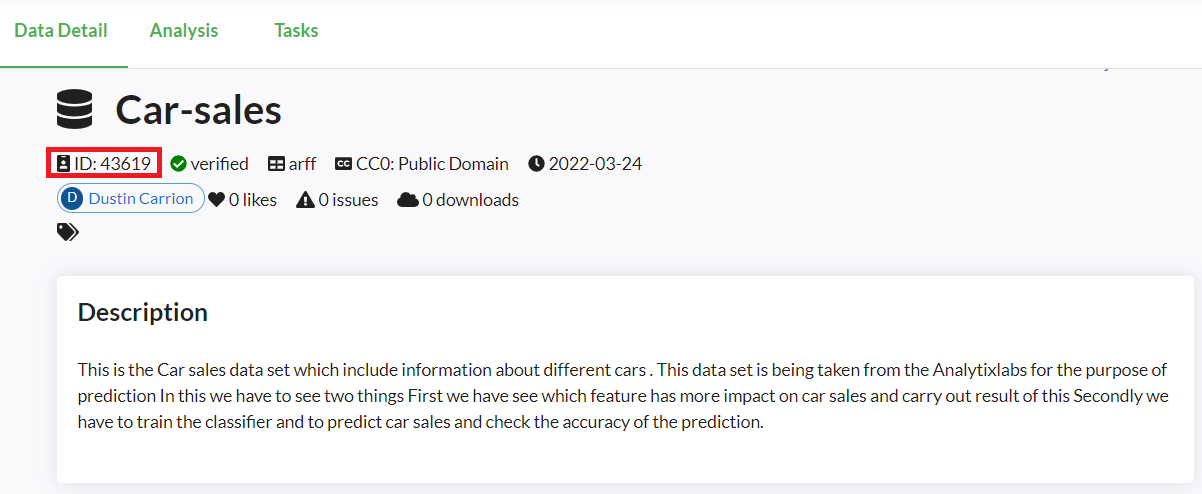Like the dataset with the heart icon
The width and height of the screenshot is (1202, 494).
tap(216, 200)
